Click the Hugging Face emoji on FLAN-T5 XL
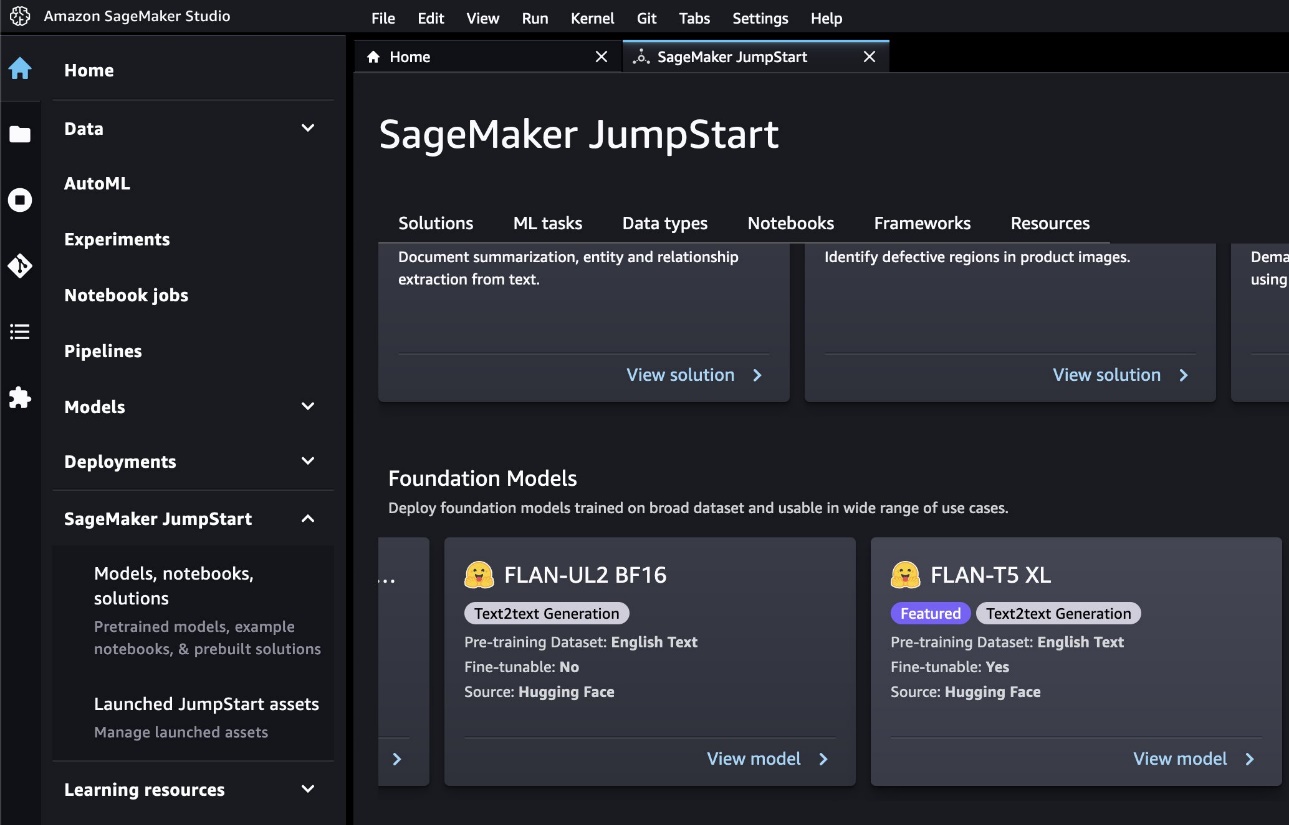 tap(906, 575)
